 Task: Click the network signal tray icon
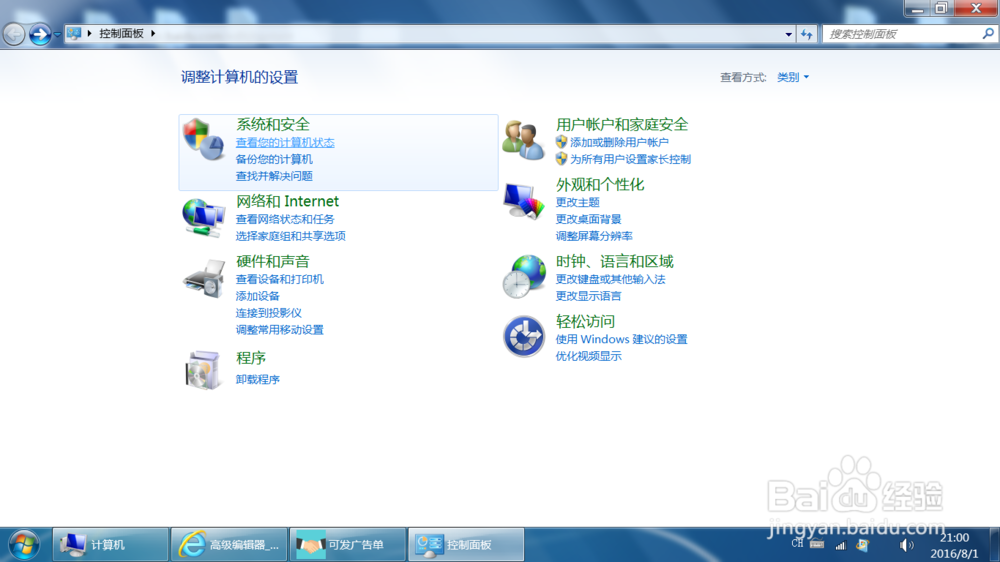[841, 545]
